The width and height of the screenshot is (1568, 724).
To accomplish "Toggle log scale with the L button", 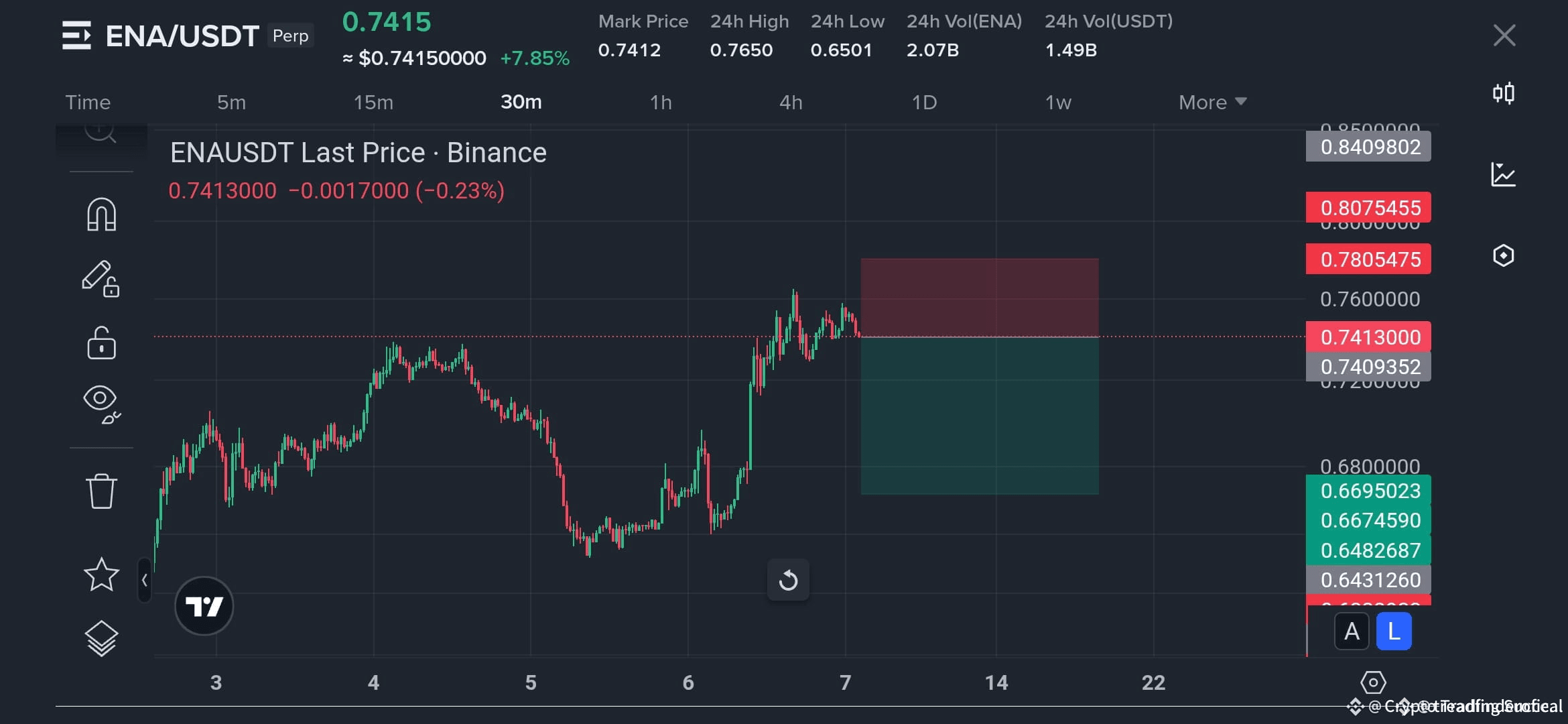I will 1394,631.
